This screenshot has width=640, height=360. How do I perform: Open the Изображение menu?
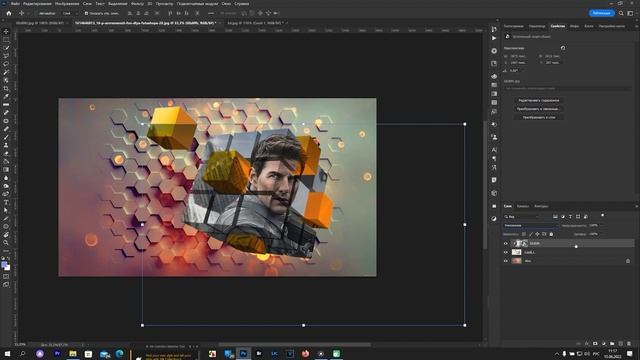tap(67, 4)
